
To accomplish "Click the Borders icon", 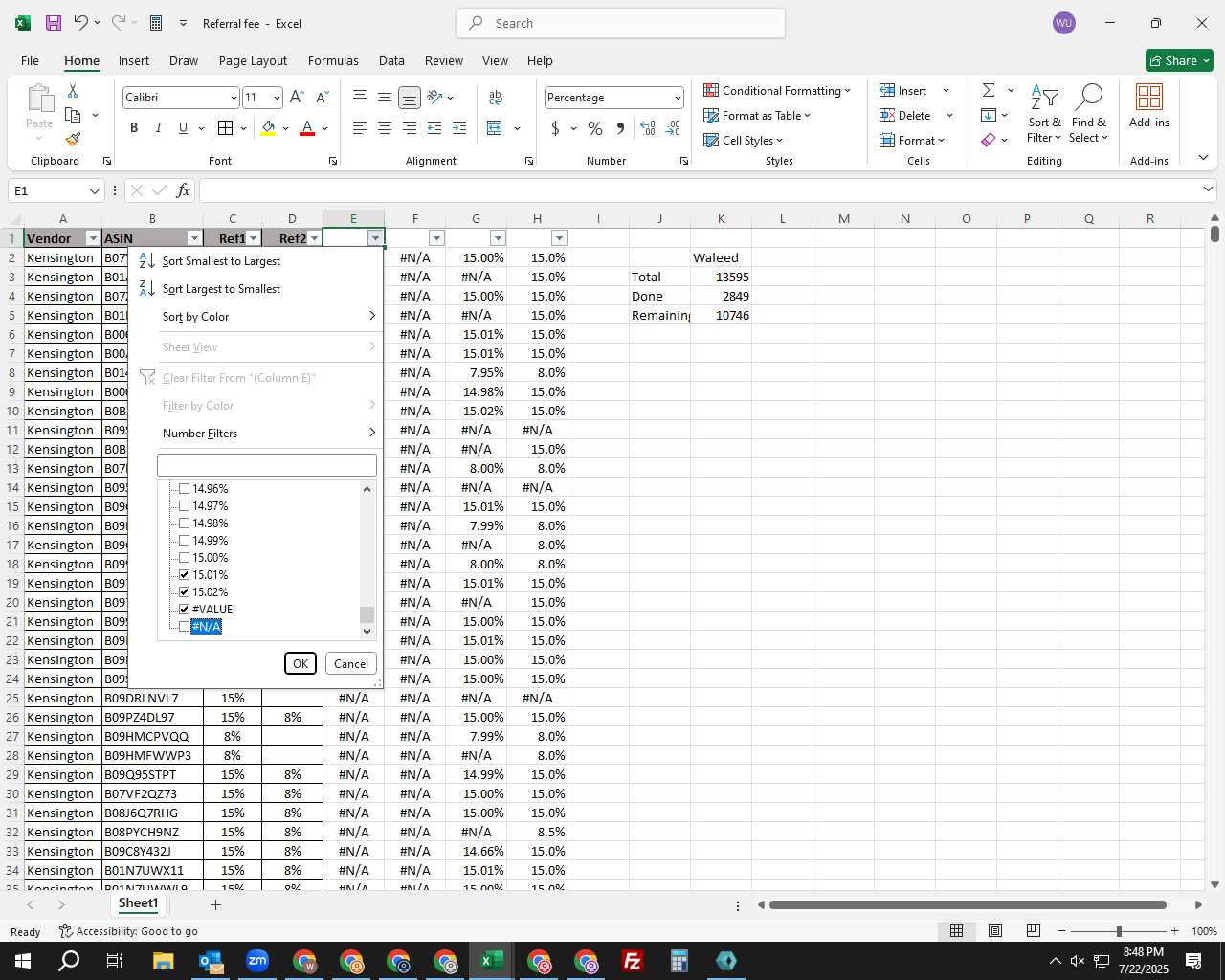I will [225, 128].
